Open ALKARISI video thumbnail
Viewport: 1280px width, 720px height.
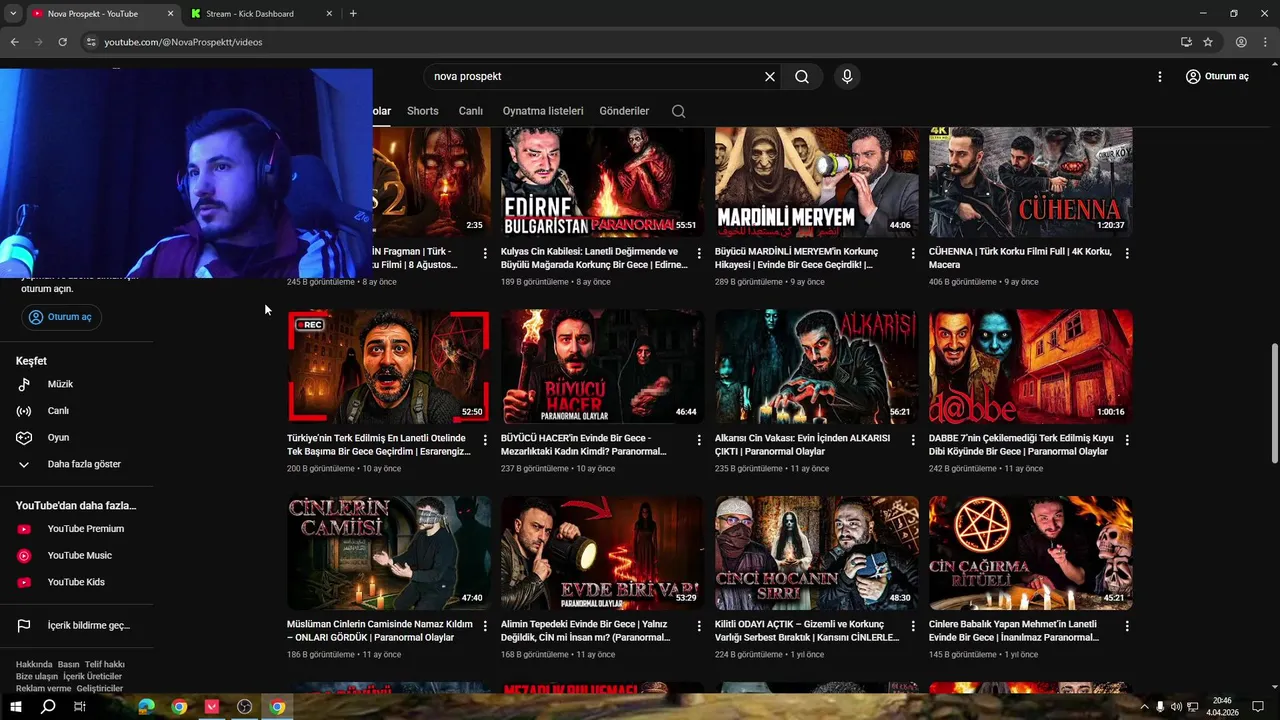tap(816, 366)
